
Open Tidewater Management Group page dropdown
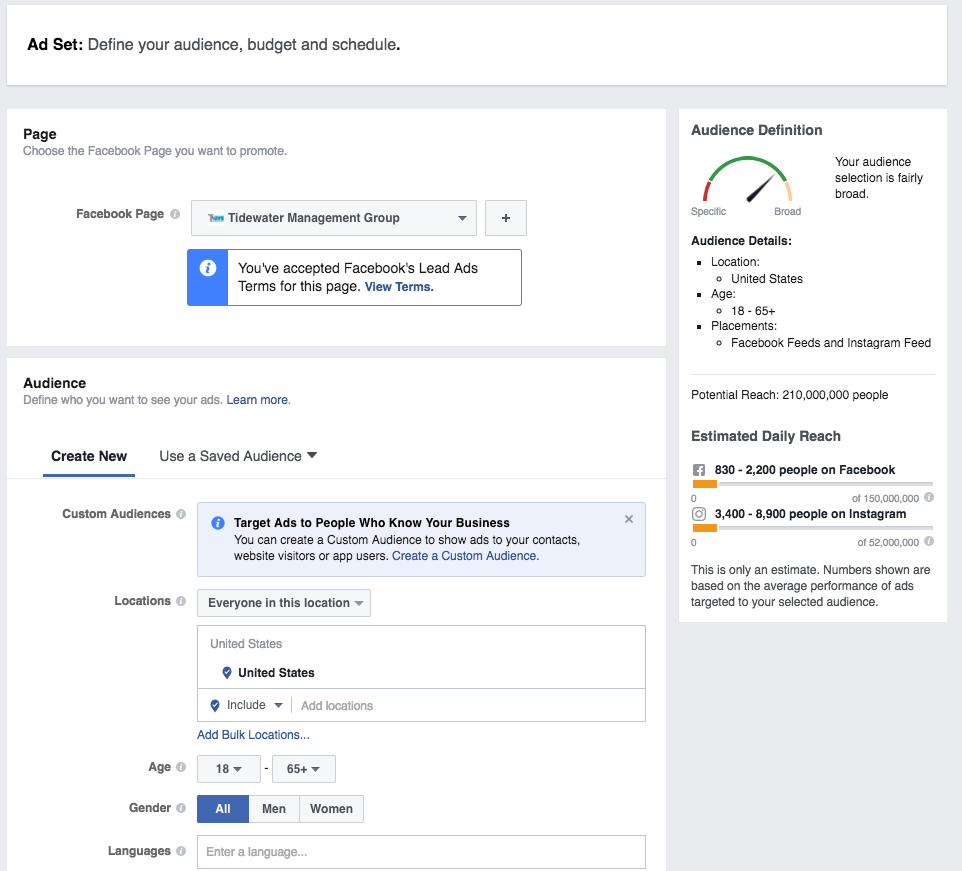(334, 218)
